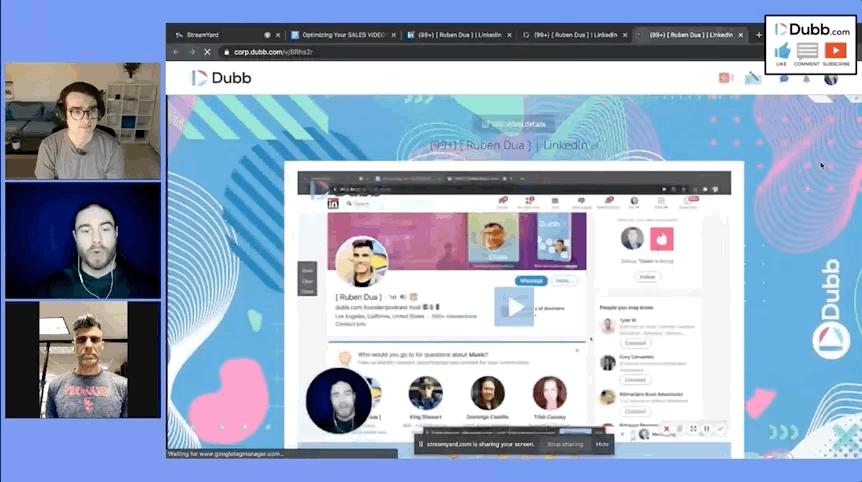The height and width of the screenshot is (482, 862).
Task: Hide the screen sharing notification bar
Action: tap(602, 444)
